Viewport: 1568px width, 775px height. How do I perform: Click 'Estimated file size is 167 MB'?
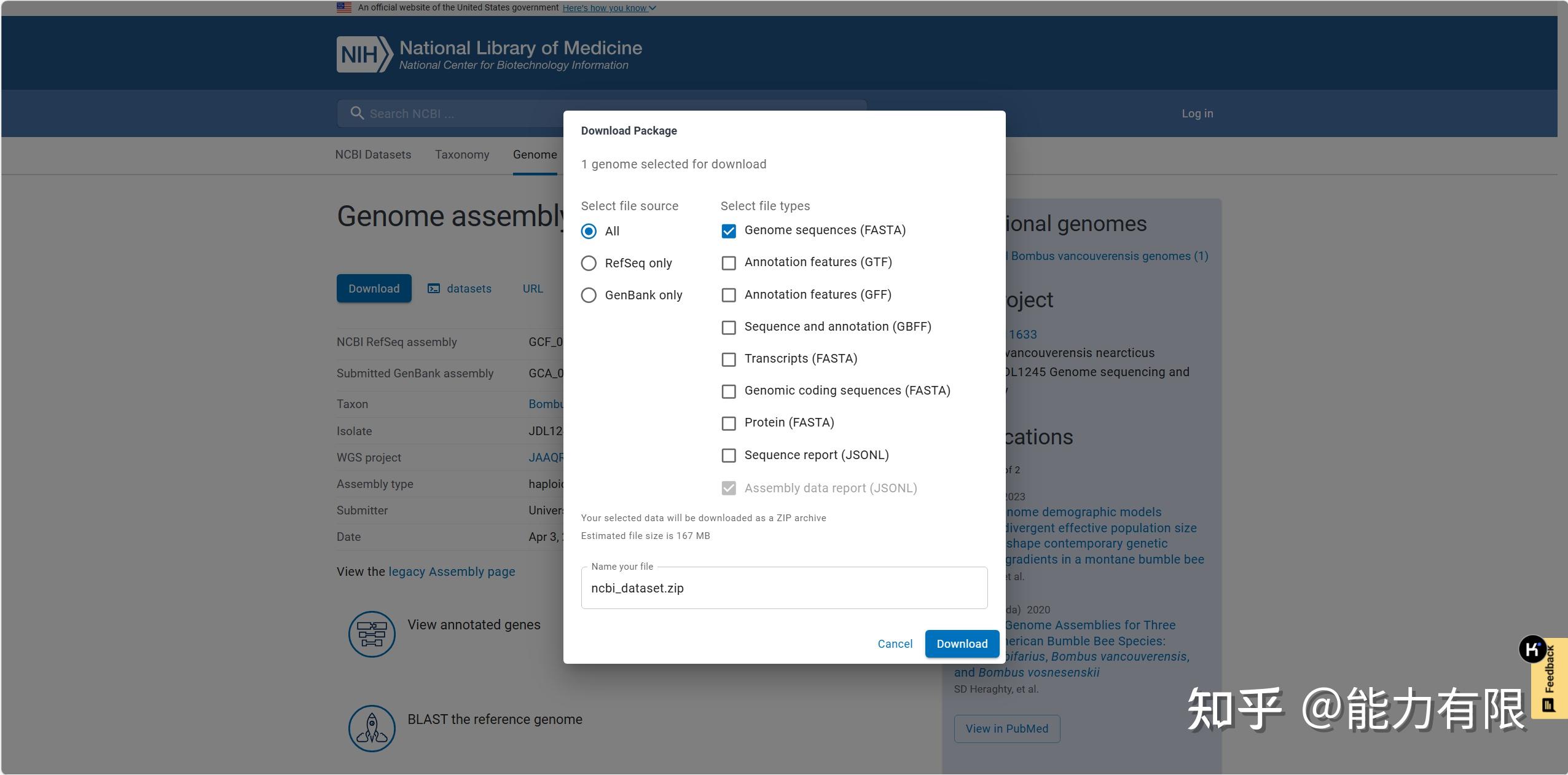(645, 535)
